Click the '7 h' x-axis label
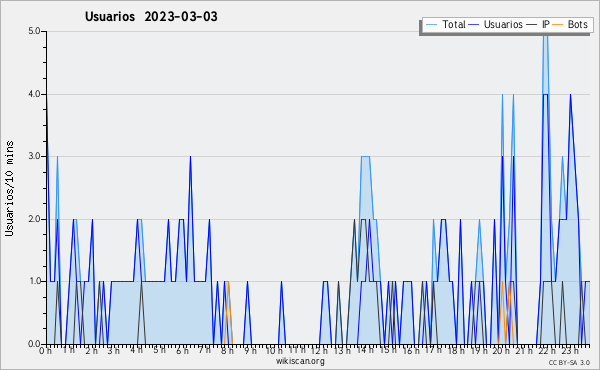The image size is (600, 370). (x=205, y=350)
